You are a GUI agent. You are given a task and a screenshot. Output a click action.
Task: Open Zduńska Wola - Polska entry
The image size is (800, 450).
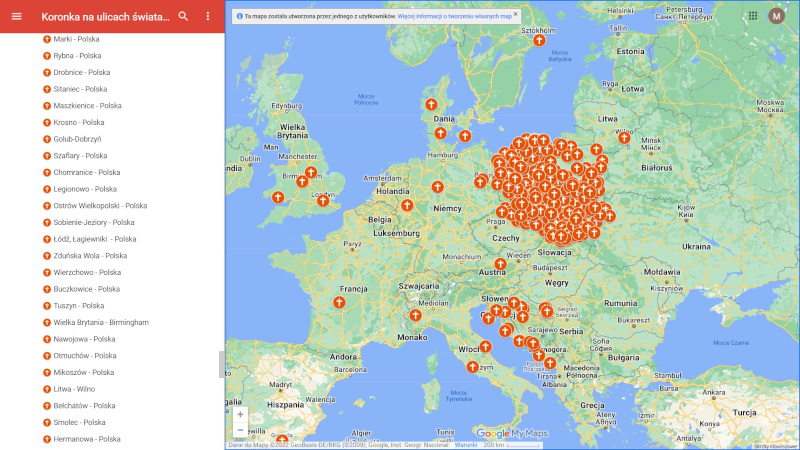click(90, 256)
